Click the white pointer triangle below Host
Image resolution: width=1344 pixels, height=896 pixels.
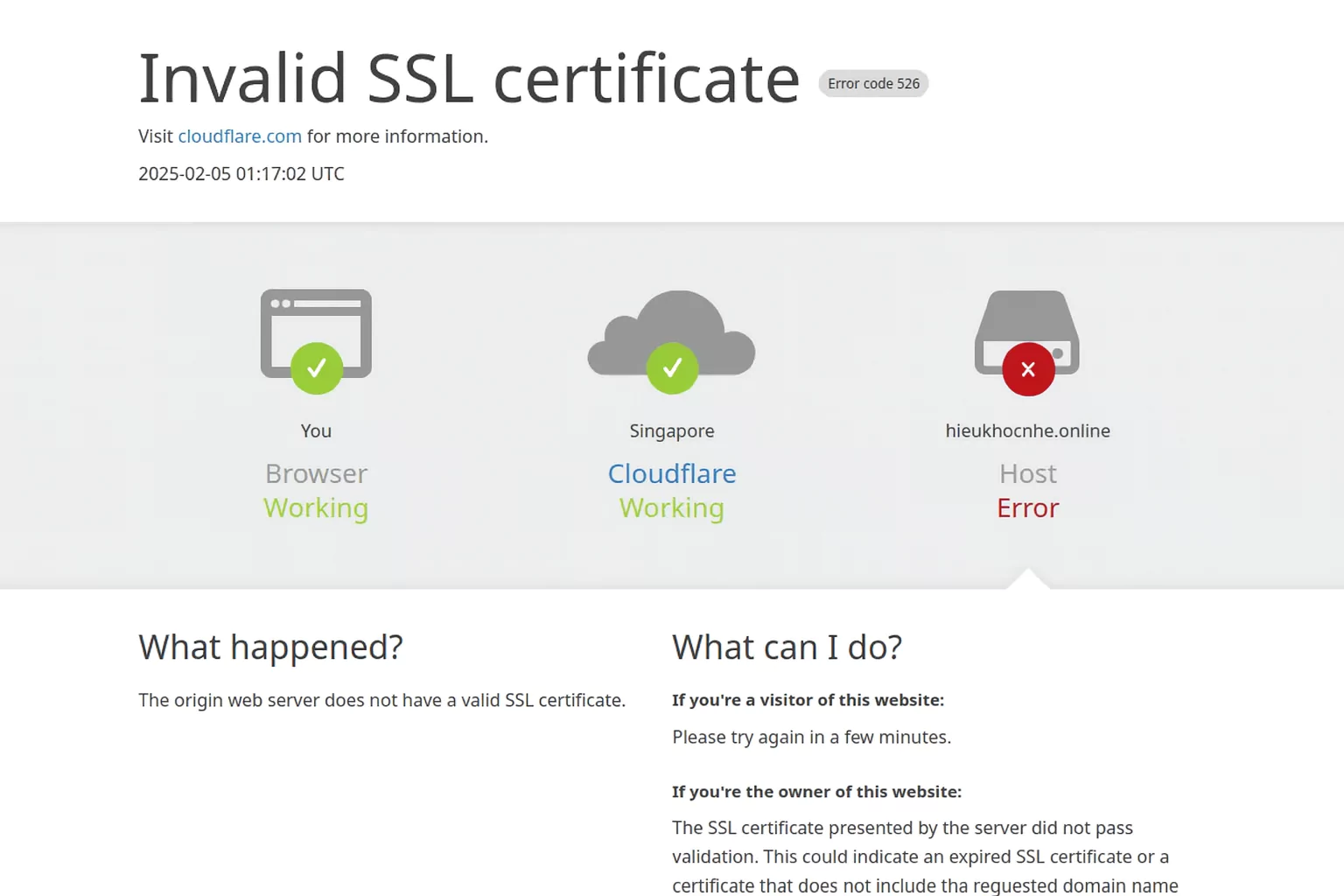coord(1028,579)
